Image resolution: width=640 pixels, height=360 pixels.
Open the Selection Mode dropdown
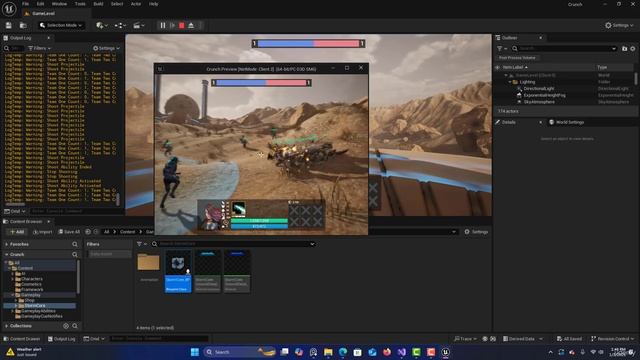pyautogui.click(x=61, y=25)
